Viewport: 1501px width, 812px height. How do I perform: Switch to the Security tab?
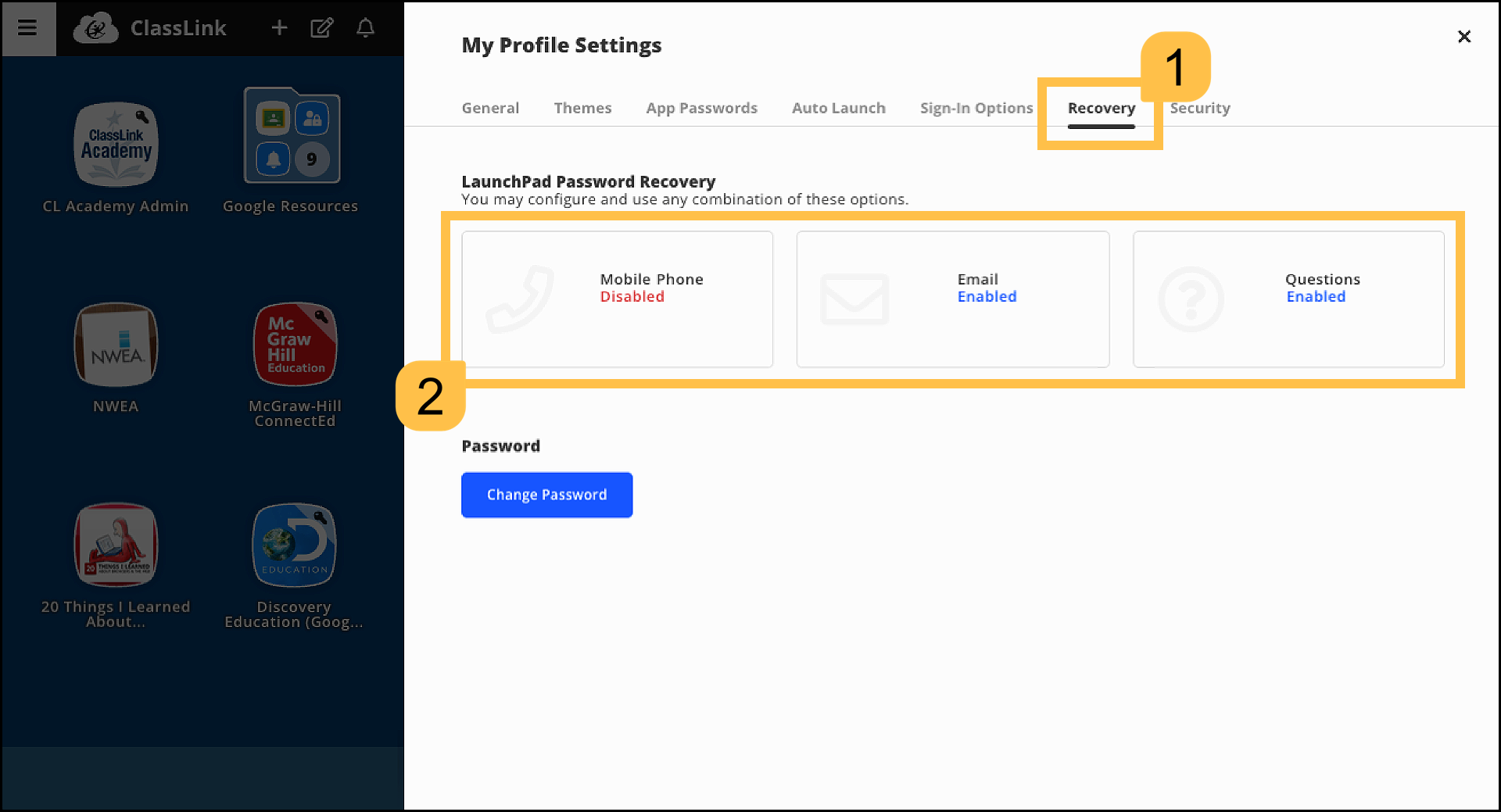(1200, 108)
